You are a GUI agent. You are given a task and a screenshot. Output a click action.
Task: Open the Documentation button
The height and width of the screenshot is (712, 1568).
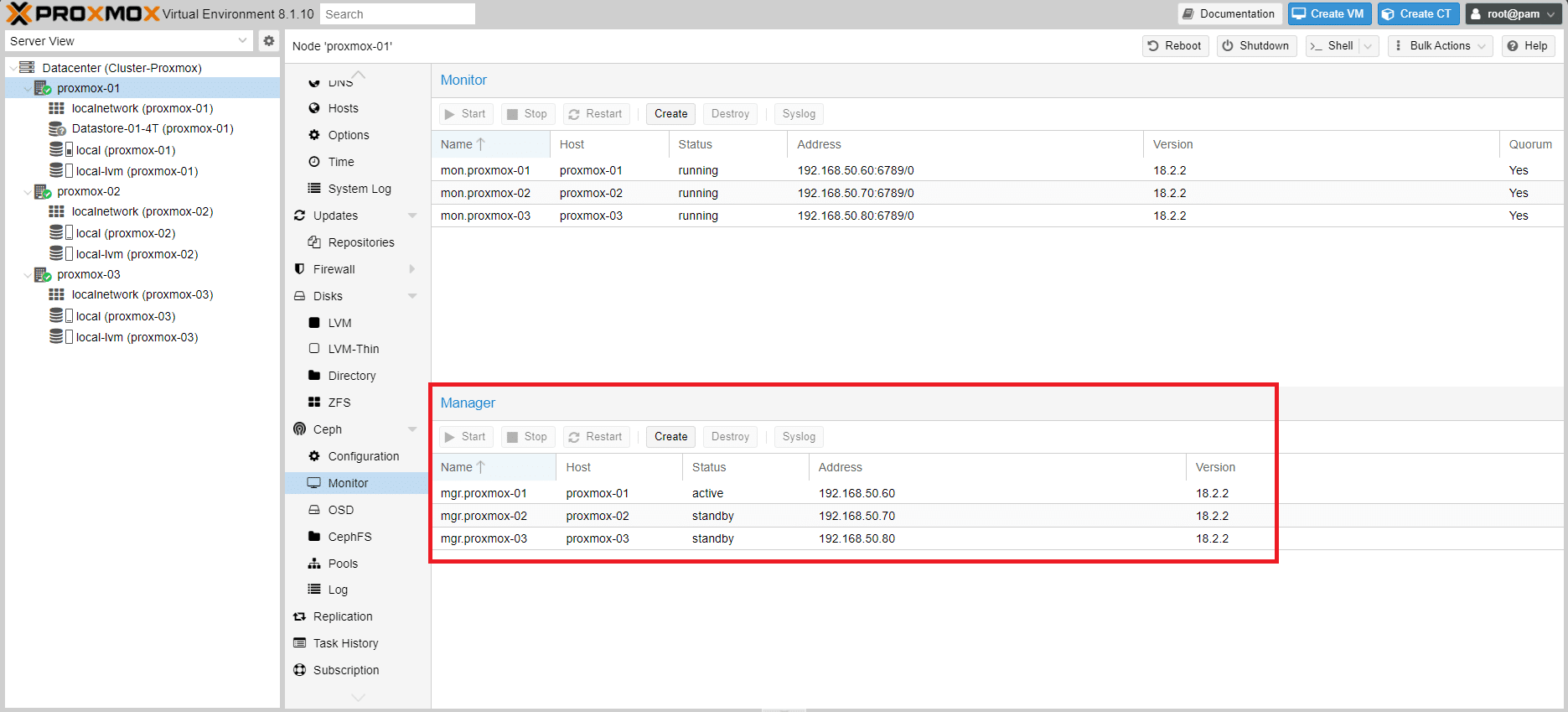tap(1229, 13)
